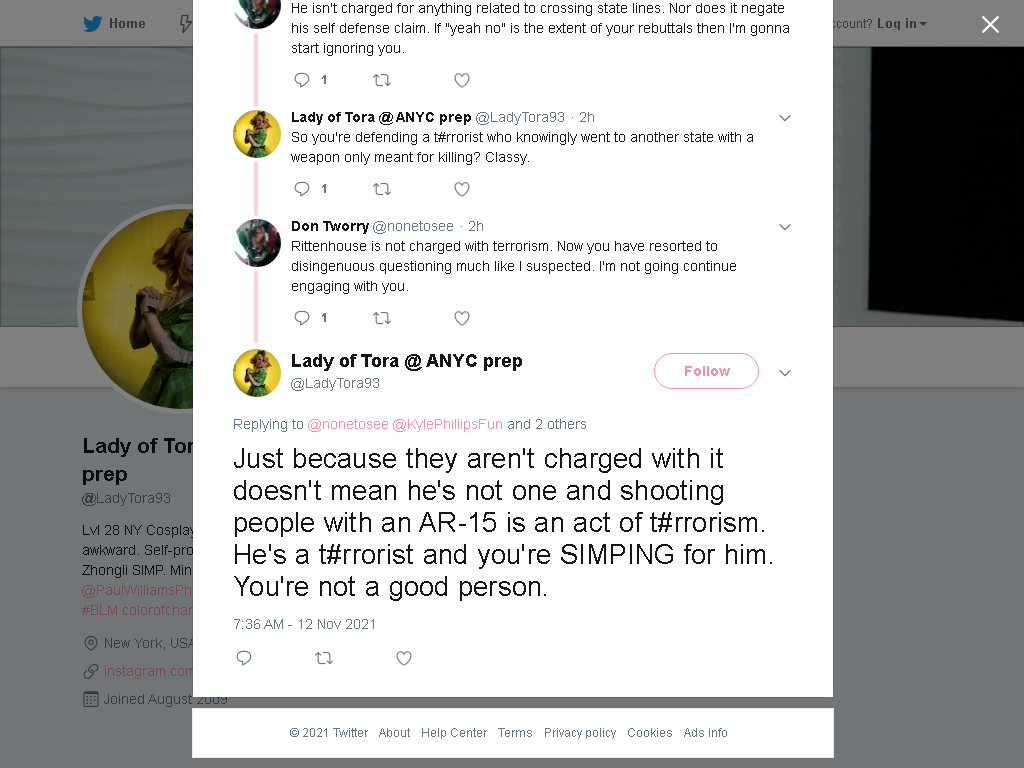Expand options chevron on Don Tworry tweet
1024x768 pixels.
[x=785, y=227]
